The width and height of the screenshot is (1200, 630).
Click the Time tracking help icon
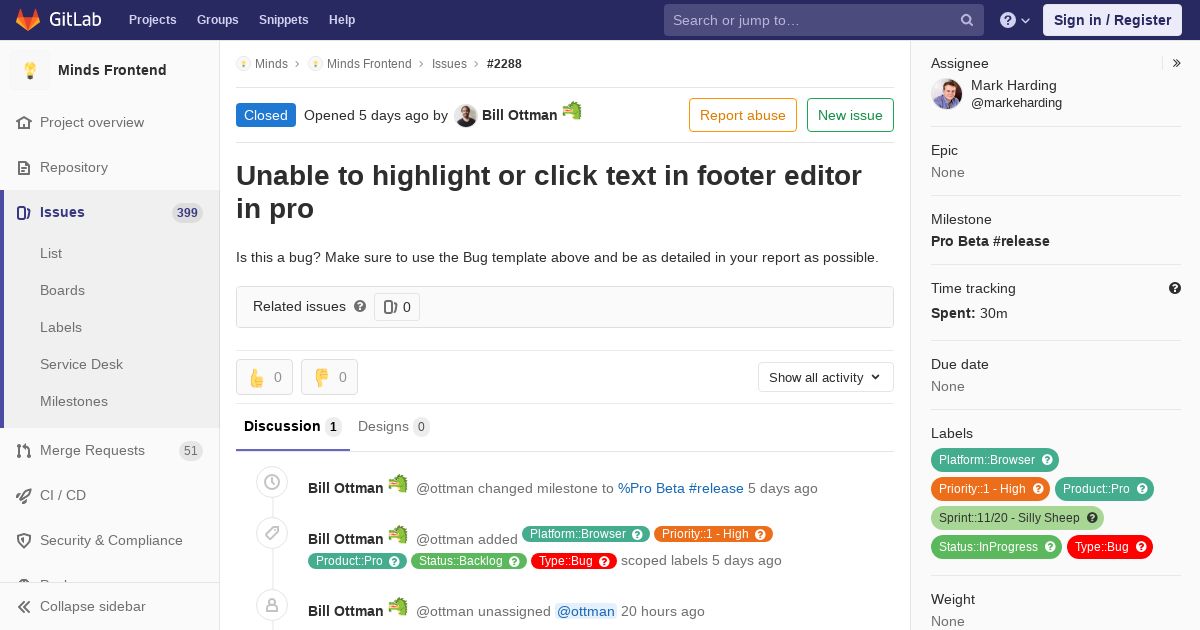(x=1175, y=288)
